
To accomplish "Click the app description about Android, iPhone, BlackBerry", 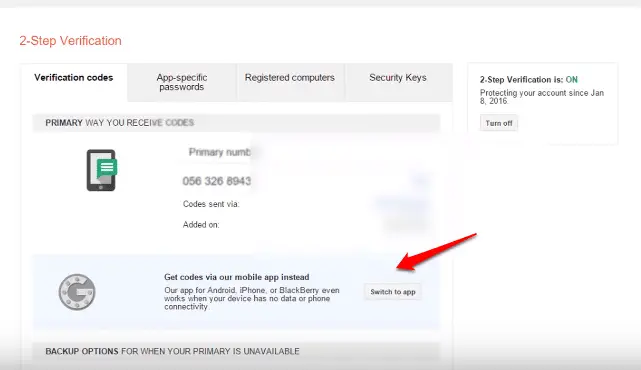I will [251, 298].
